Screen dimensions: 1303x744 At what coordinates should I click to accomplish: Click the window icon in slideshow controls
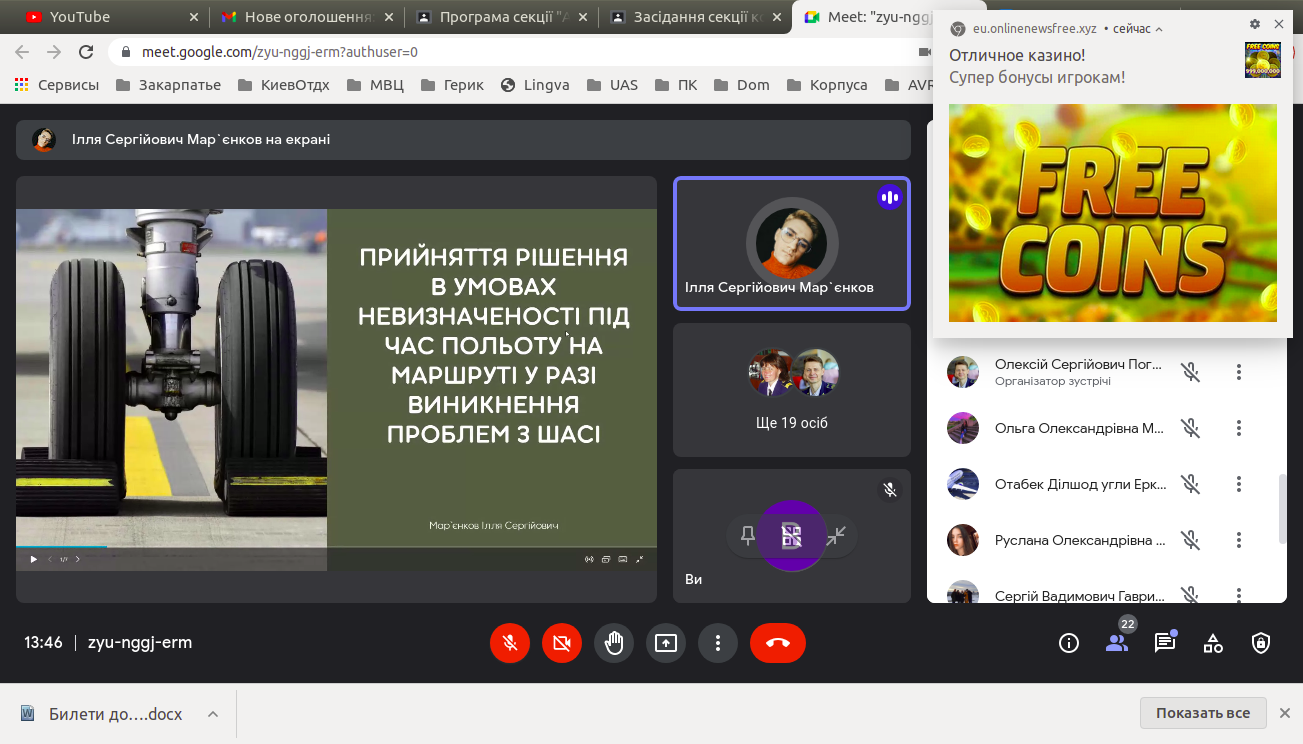coord(605,559)
